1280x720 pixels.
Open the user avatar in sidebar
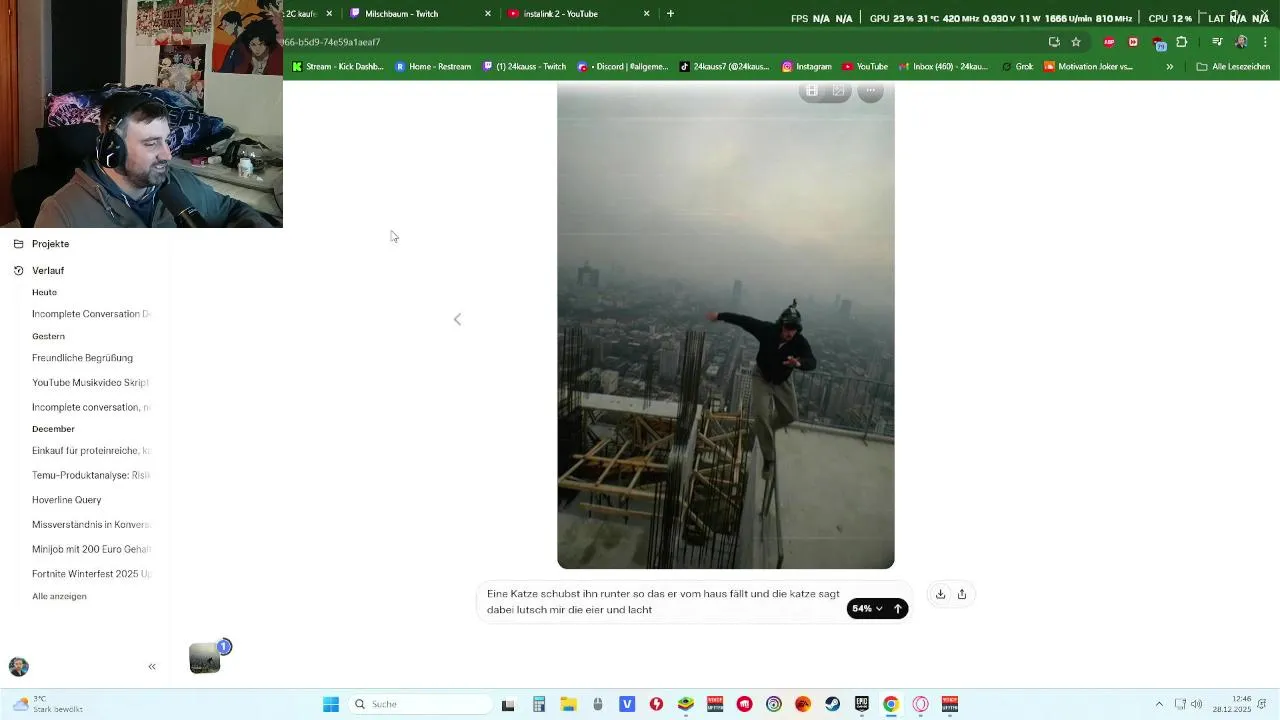(18, 667)
